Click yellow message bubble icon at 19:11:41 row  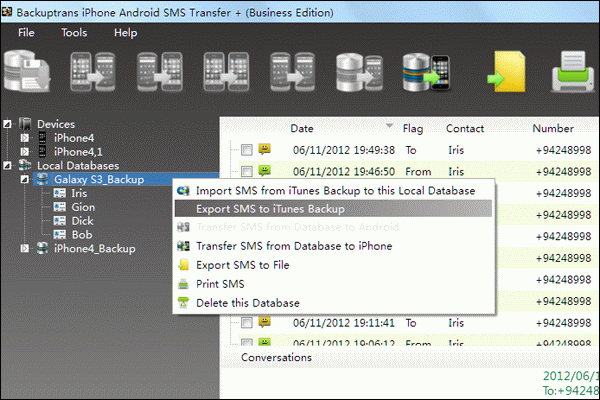pos(264,322)
